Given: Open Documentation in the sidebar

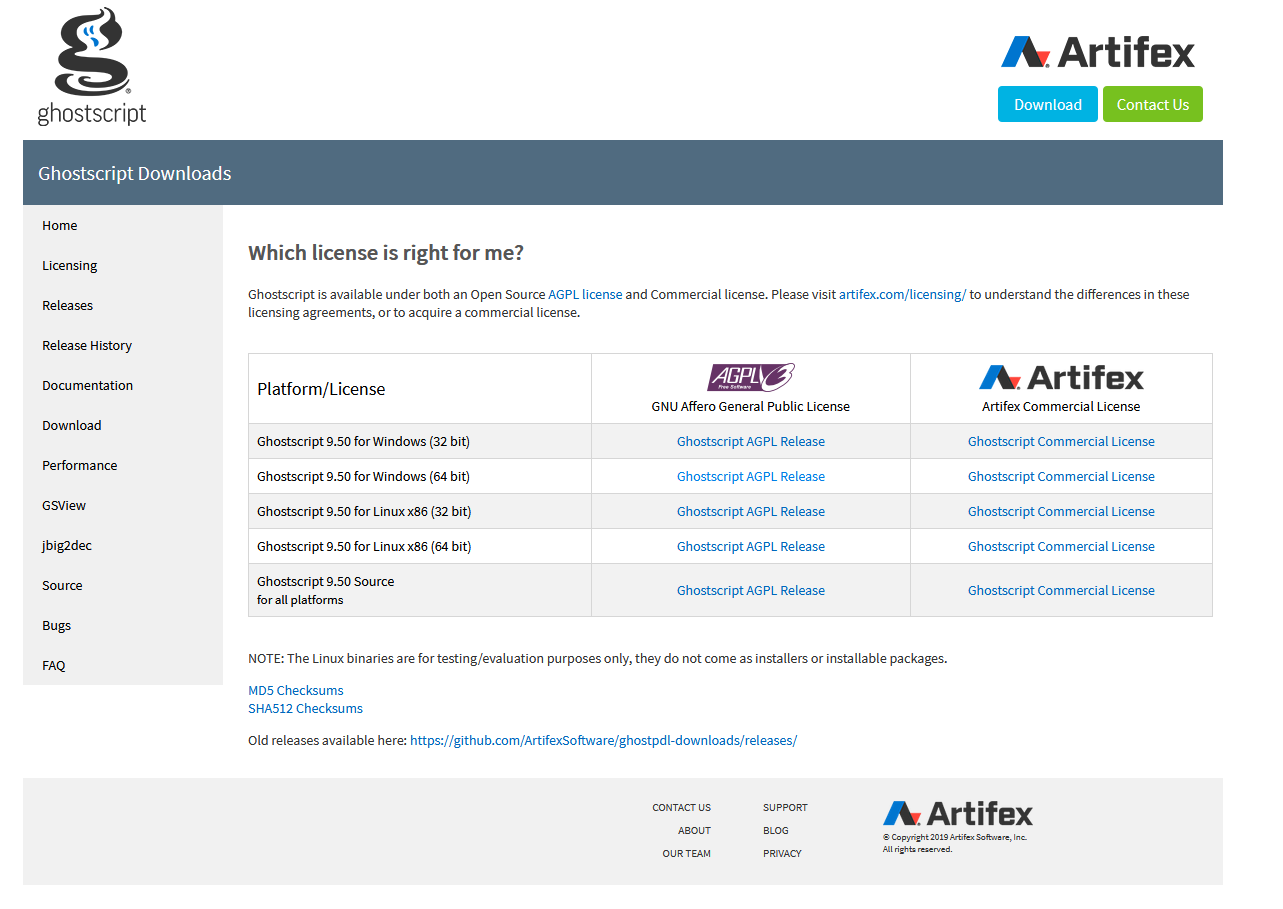Looking at the screenshot, I should [88, 385].
